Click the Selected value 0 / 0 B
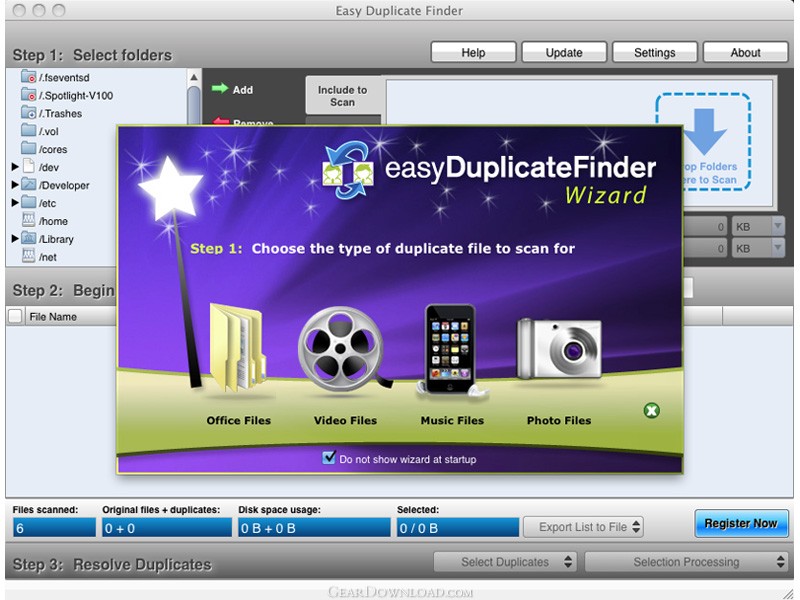 click(x=458, y=528)
